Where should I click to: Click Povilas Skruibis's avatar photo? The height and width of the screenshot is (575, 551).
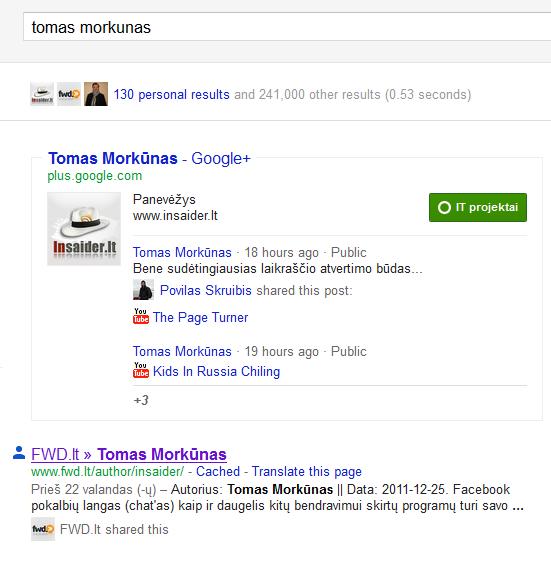click(x=143, y=290)
